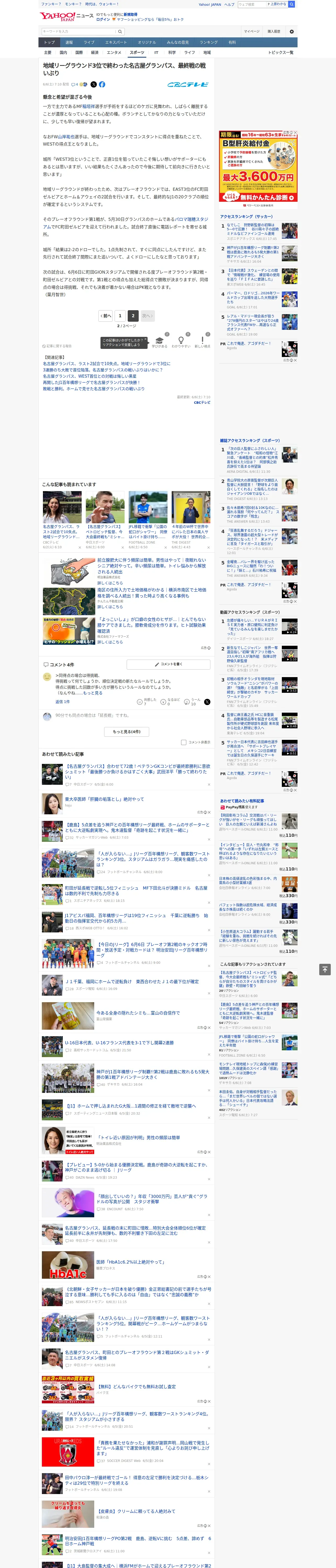Open 山岸祐也 player link
Image resolution: width=336 pixels, height=1568 pixels.
point(66,136)
